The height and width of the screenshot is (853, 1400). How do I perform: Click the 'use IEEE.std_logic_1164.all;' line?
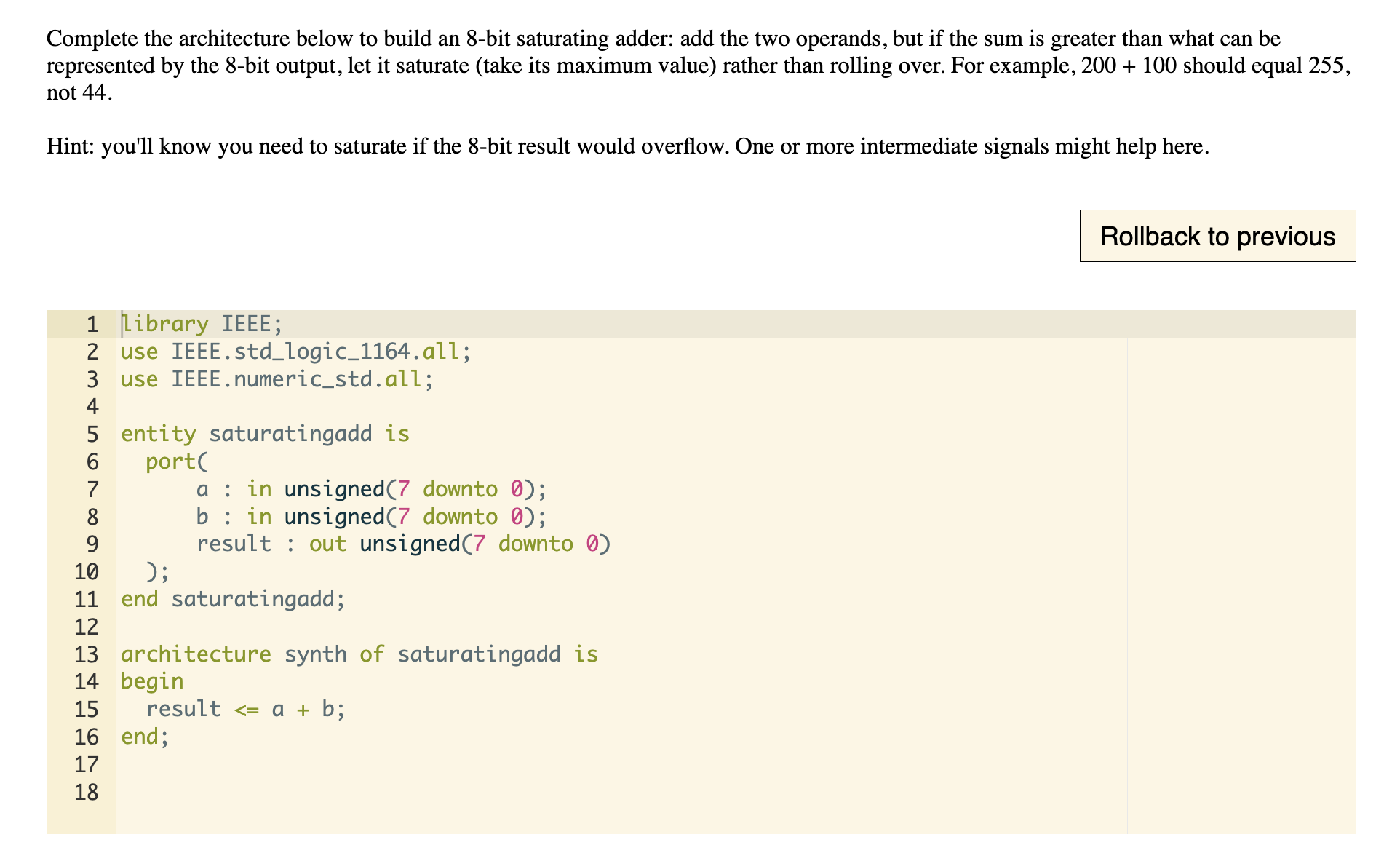pos(295,351)
